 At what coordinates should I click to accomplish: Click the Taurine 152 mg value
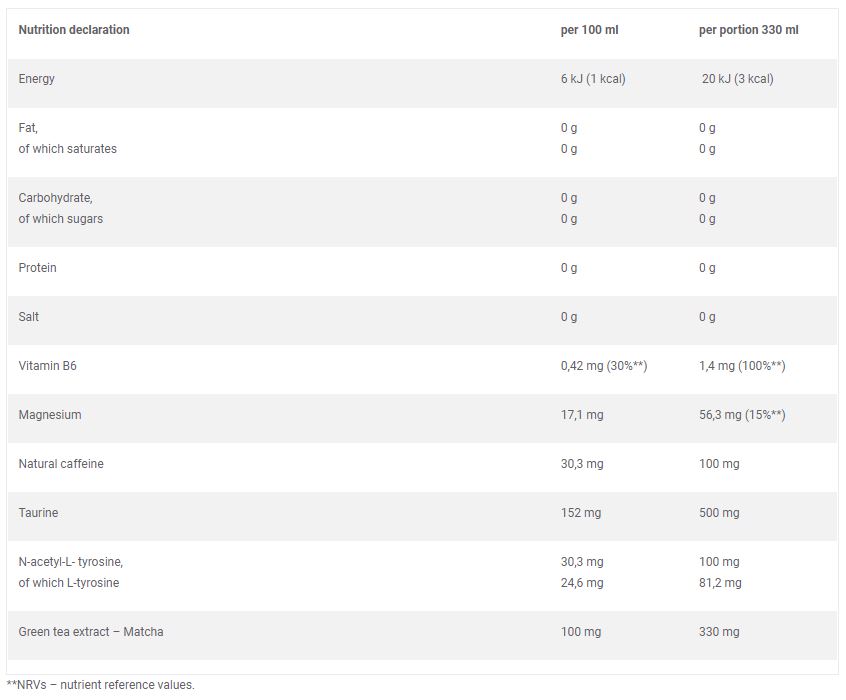click(582, 513)
